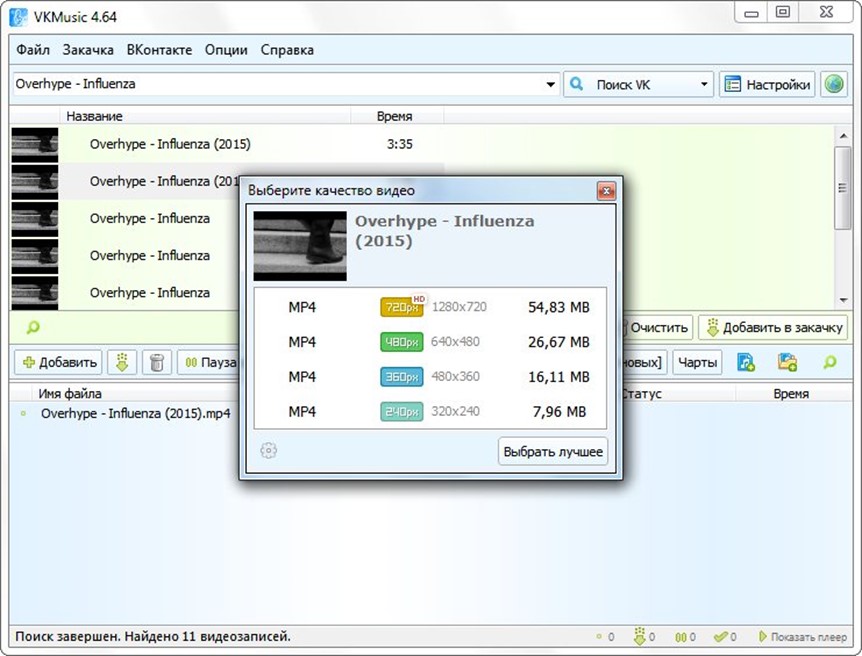
Task: Click the VKMusic app icon in title bar
Action: click(x=18, y=16)
